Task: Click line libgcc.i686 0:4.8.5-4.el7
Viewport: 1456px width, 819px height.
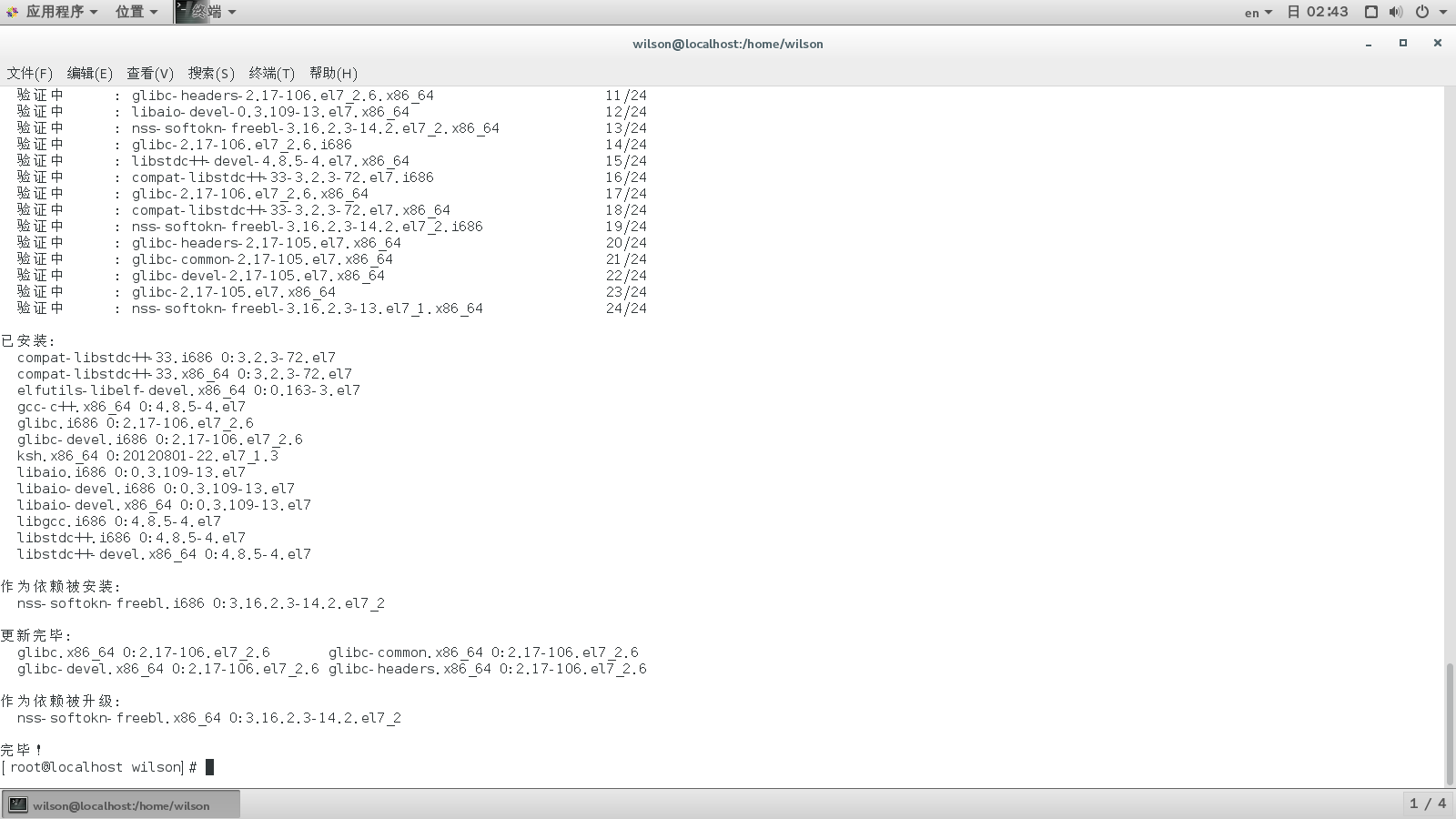Action: pos(119,521)
